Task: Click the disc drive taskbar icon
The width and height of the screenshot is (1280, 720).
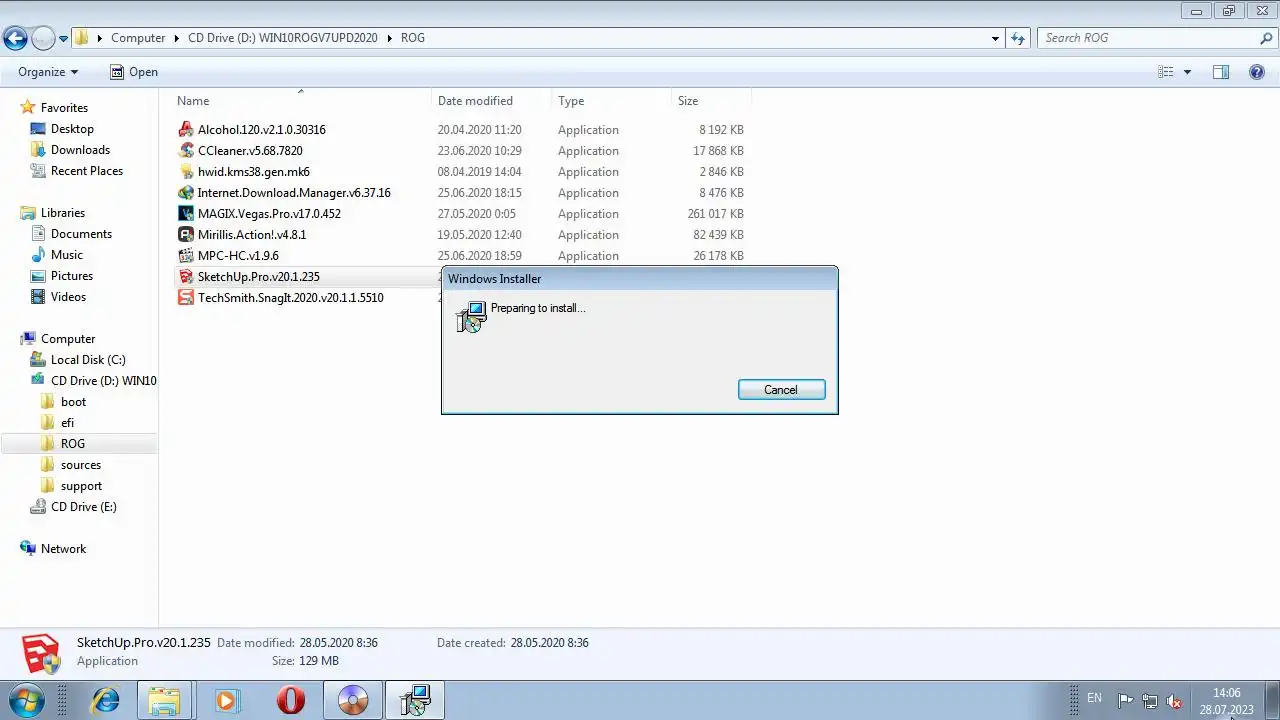Action: coord(352,700)
